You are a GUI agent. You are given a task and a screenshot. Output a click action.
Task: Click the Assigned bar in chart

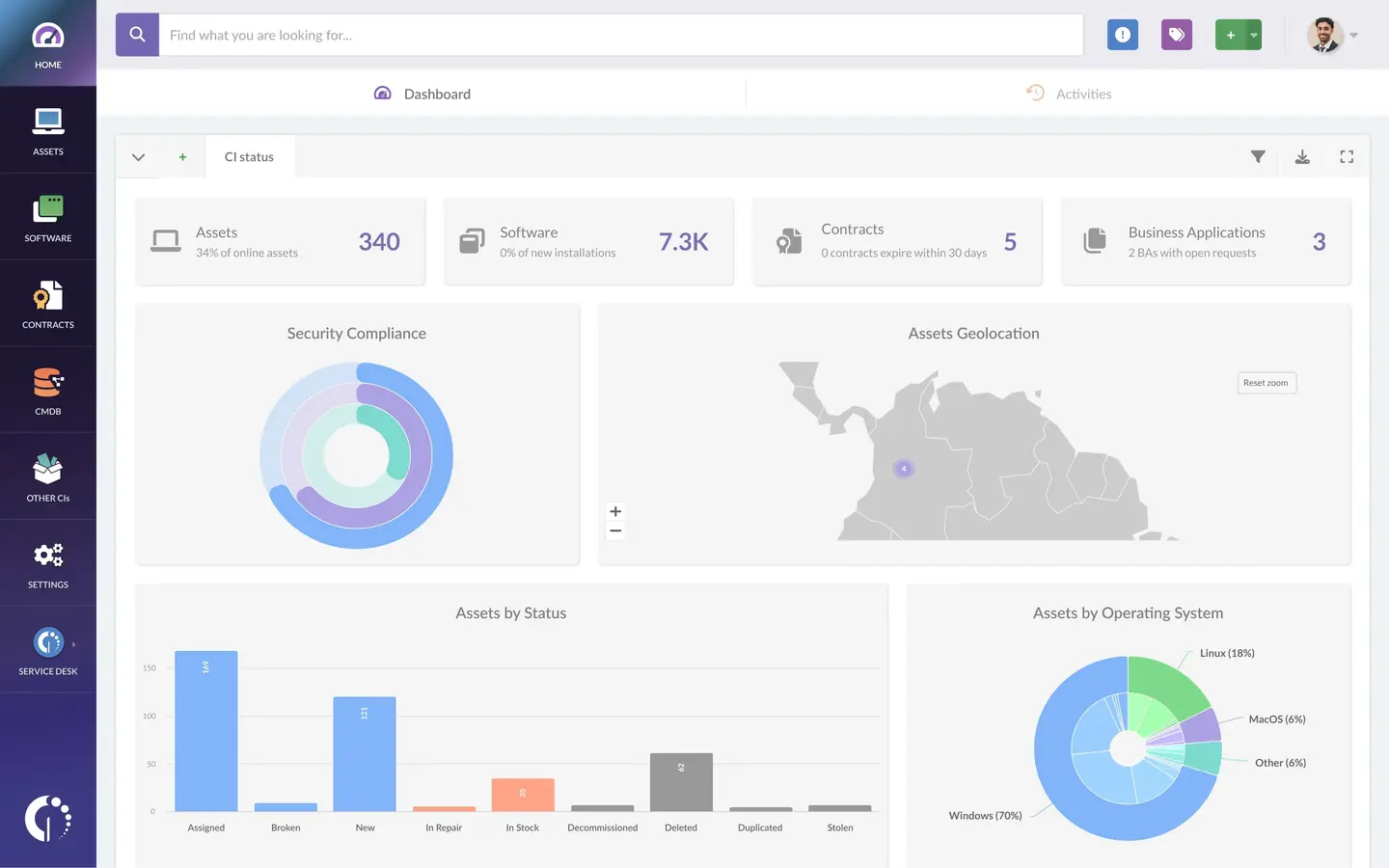point(205,731)
